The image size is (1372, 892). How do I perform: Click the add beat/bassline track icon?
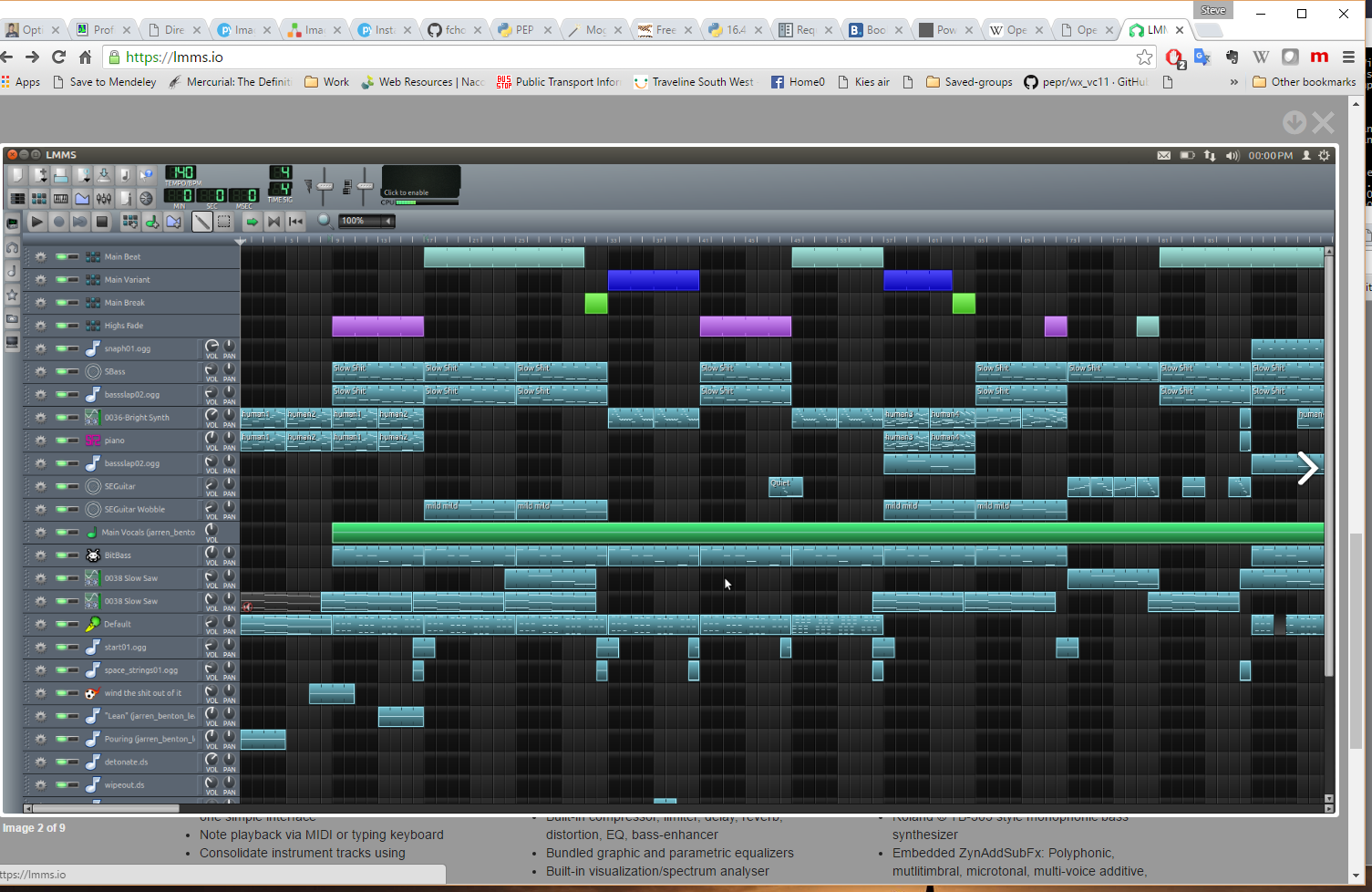click(x=130, y=222)
